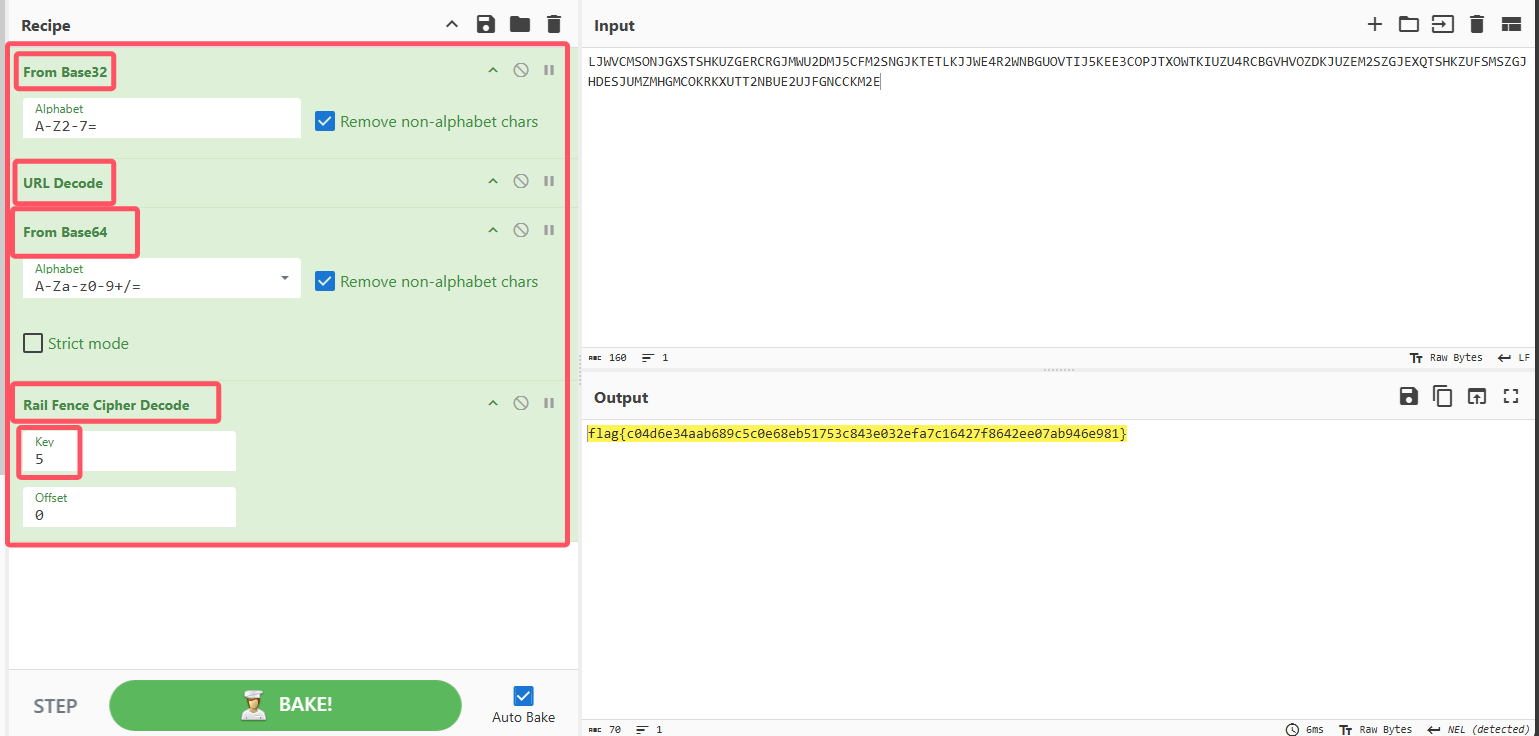
Task: Edit the Rail Fence Key field
Action: pyautogui.click(x=129, y=451)
